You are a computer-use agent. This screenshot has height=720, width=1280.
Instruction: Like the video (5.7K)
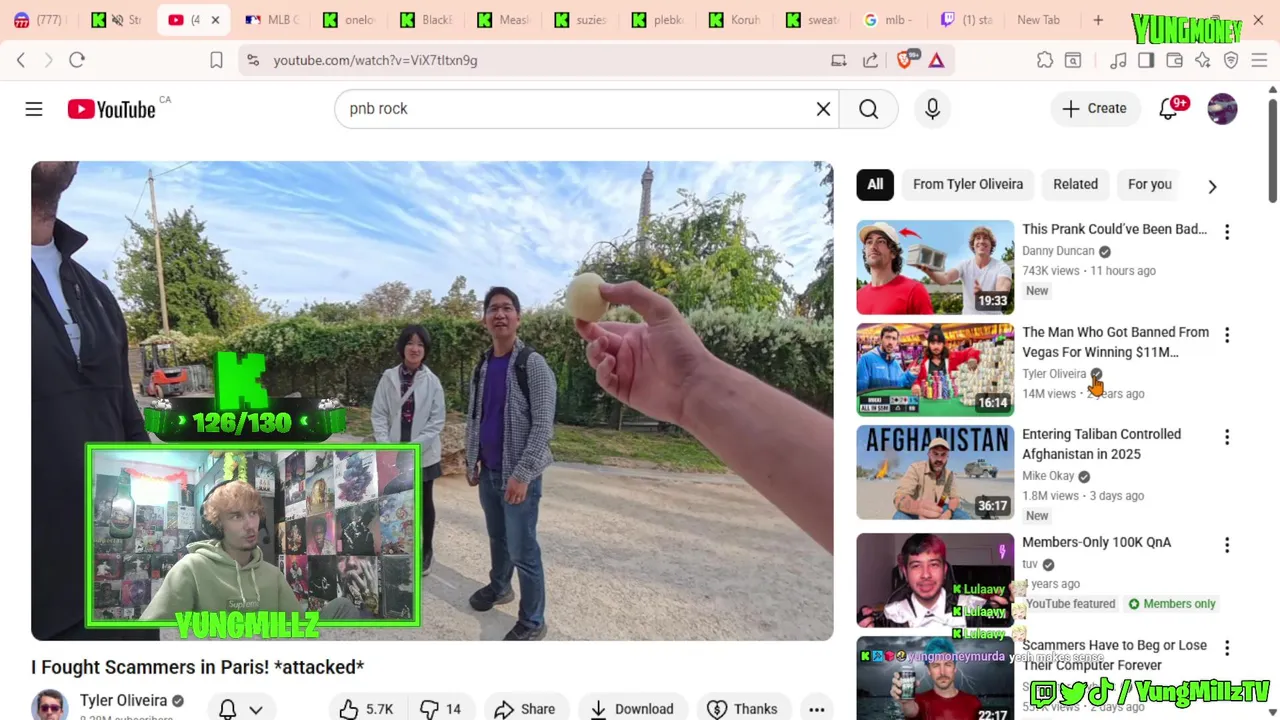pyautogui.click(x=366, y=709)
